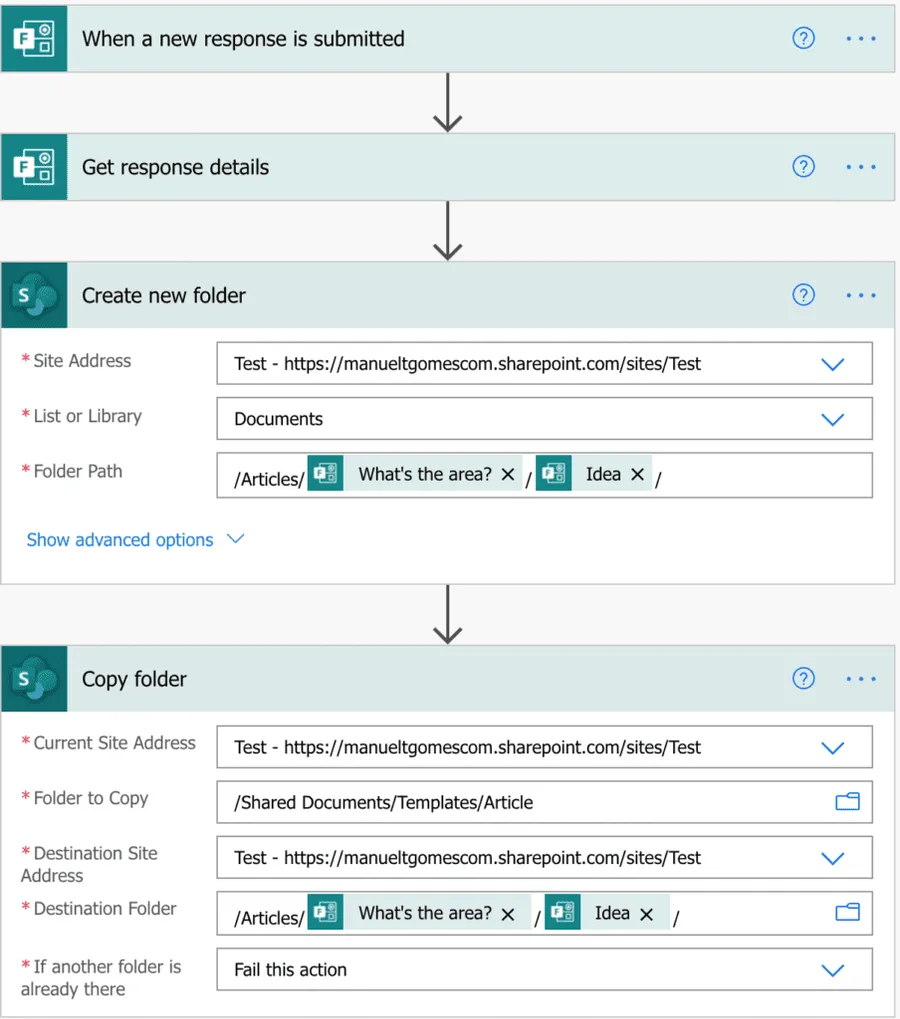
Task: Open ellipsis menu on Copy folder step
Action: (860, 679)
